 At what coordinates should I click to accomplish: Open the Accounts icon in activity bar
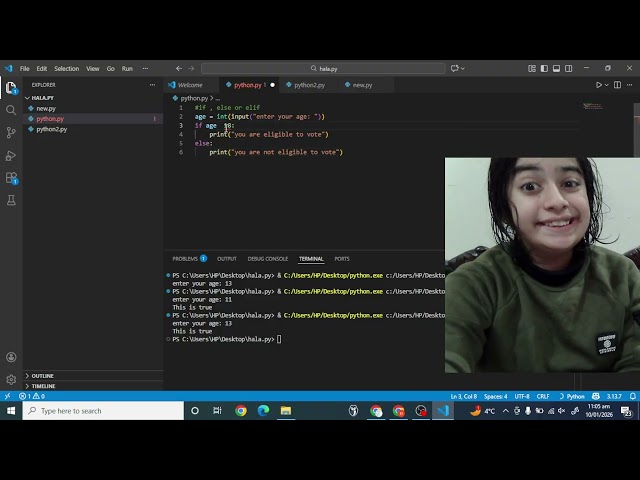click(11, 357)
